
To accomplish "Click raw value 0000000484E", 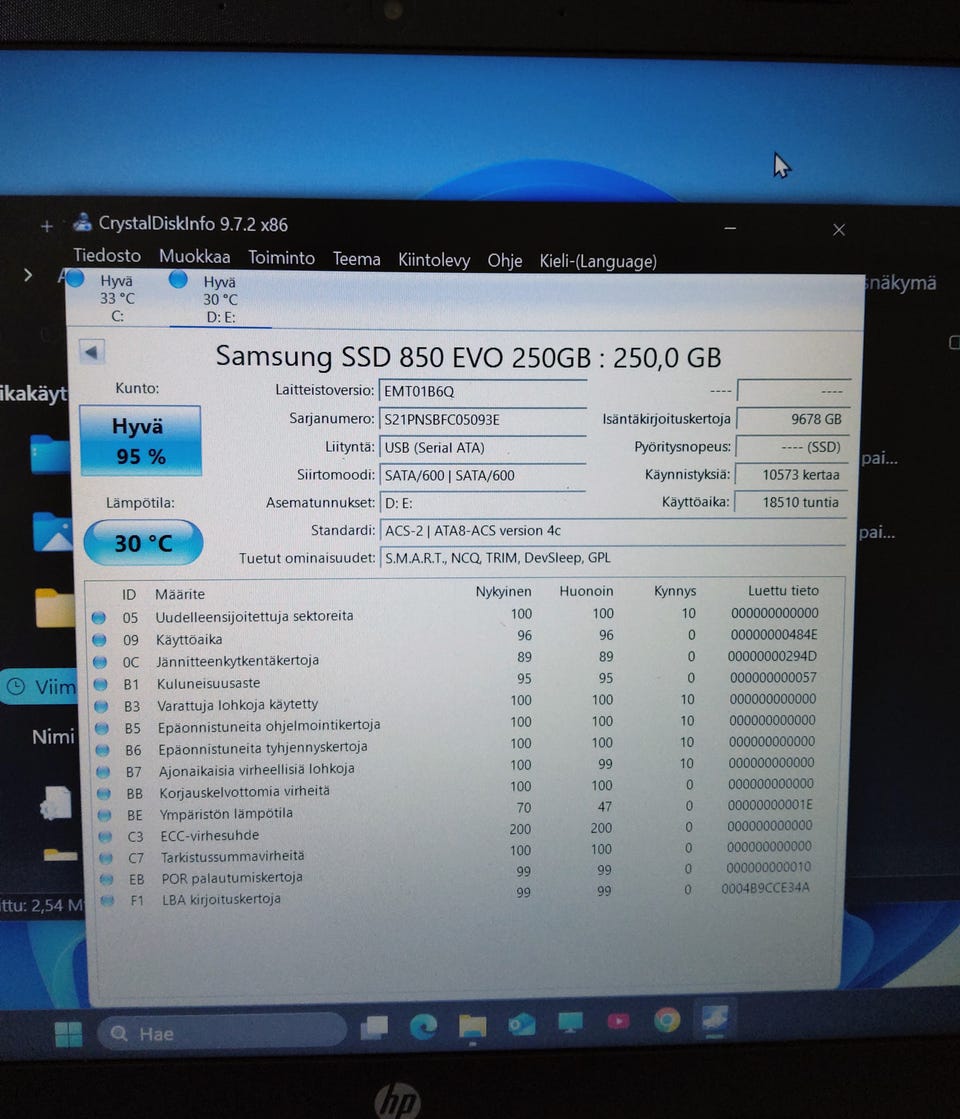I will point(774,634).
